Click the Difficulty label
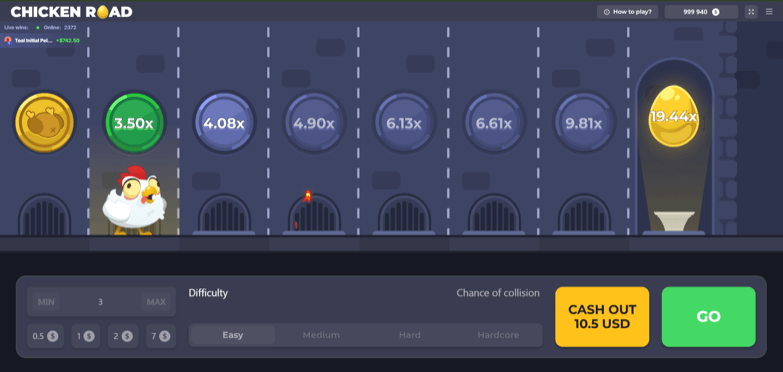 (208, 293)
